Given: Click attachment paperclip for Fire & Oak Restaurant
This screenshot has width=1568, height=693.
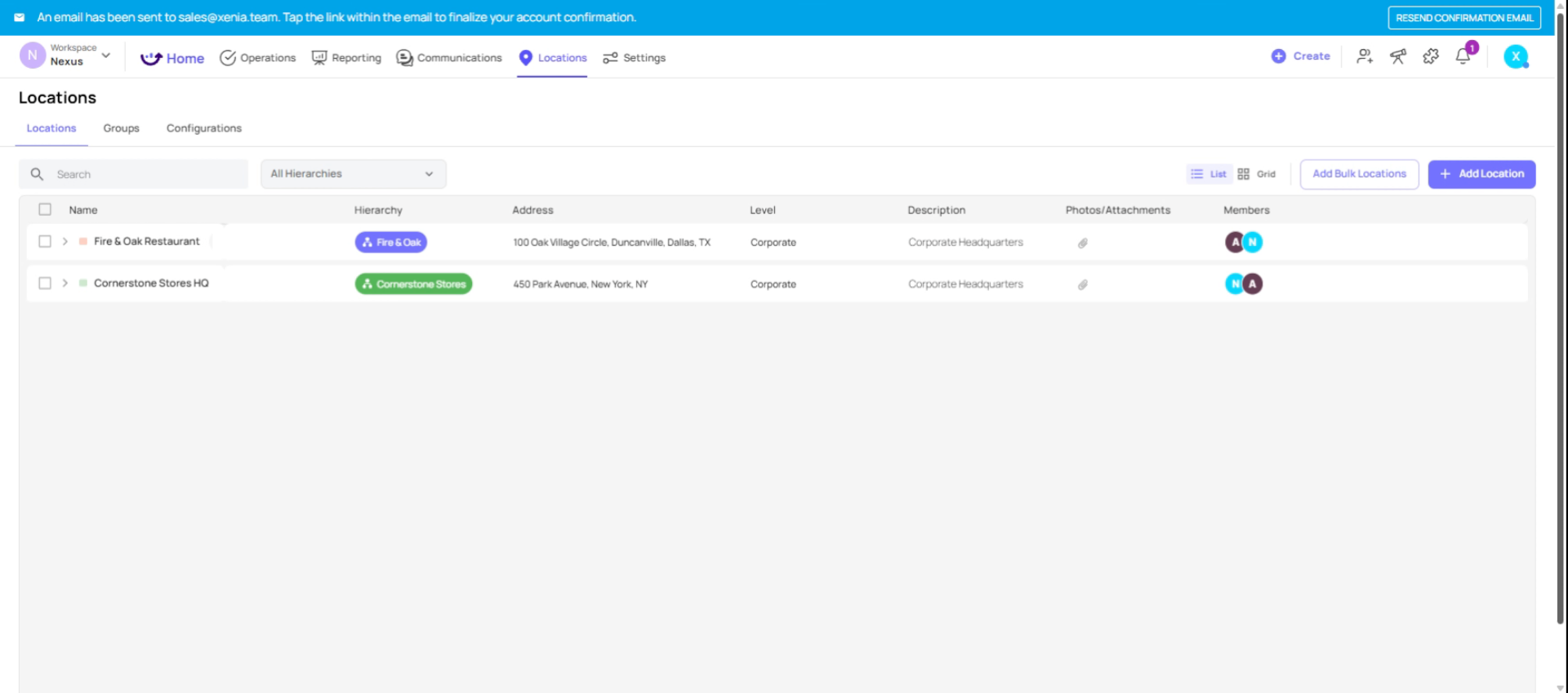Looking at the screenshot, I should (1083, 243).
